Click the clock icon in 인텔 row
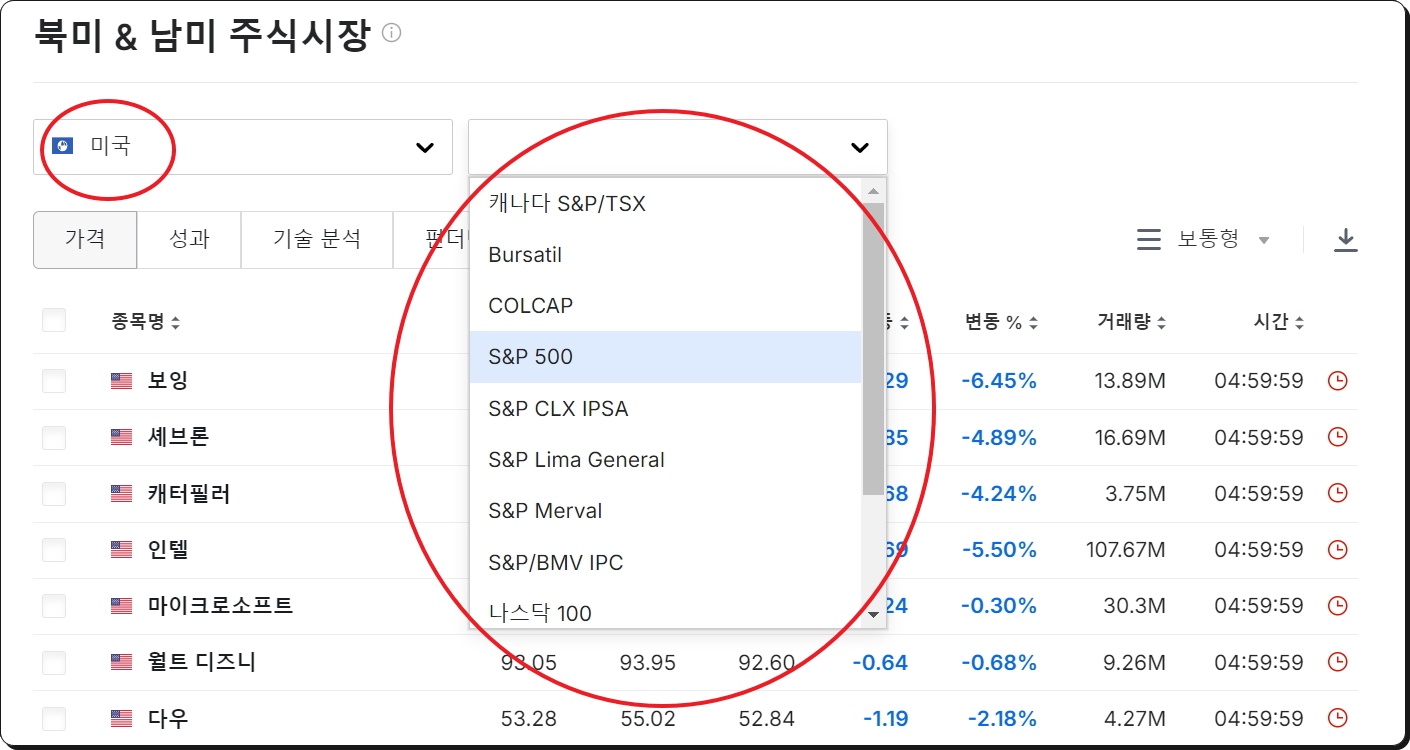The image size is (1410, 750). click(x=1337, y=549)
